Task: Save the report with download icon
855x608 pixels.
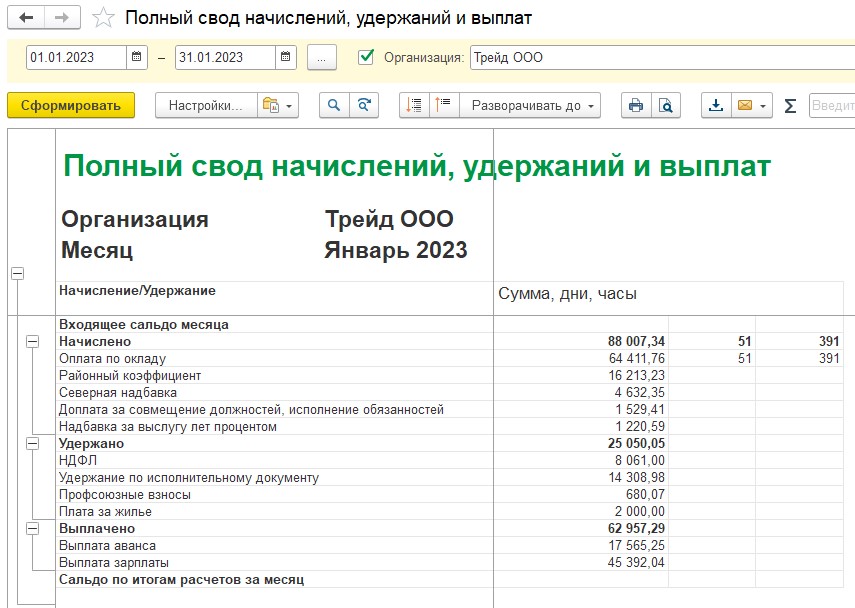Action: [x=716, y=105]
